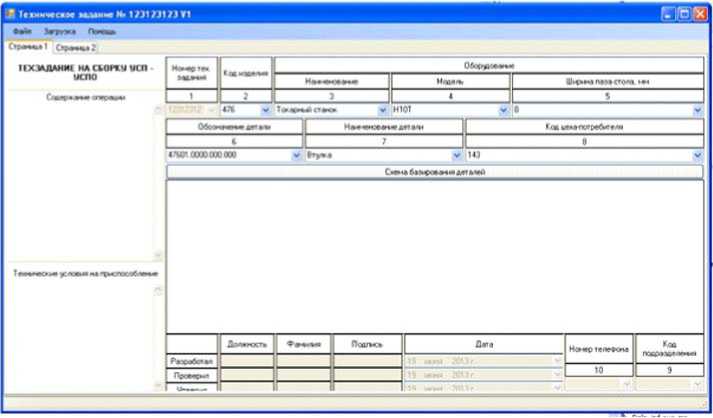This screenshot has height=418, width=713.
Task: Click the Содержание операции text area
Action: [x=81, y=182]
